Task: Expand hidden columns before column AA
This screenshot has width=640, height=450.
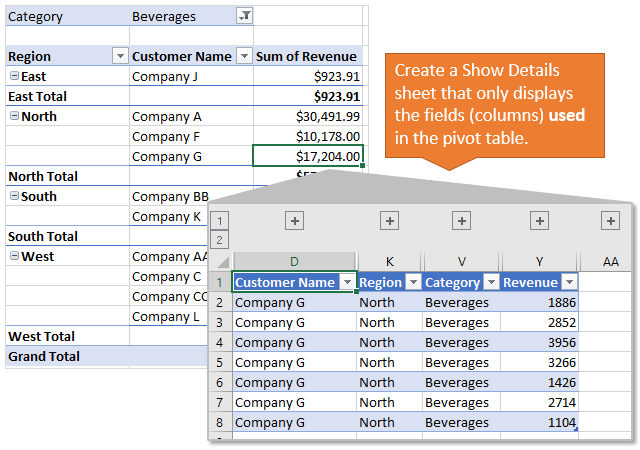Action: (x=610, y=221)
